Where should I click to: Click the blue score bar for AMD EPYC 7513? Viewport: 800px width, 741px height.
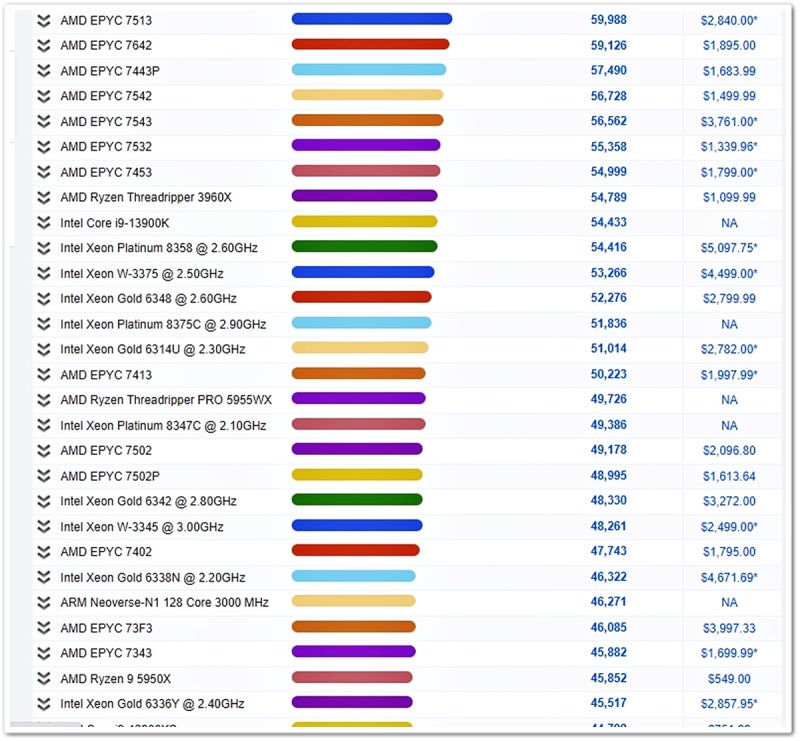pos(372,19)
